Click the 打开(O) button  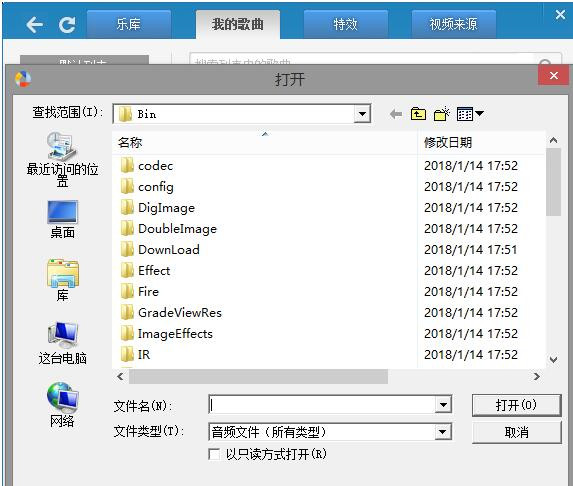516,405
